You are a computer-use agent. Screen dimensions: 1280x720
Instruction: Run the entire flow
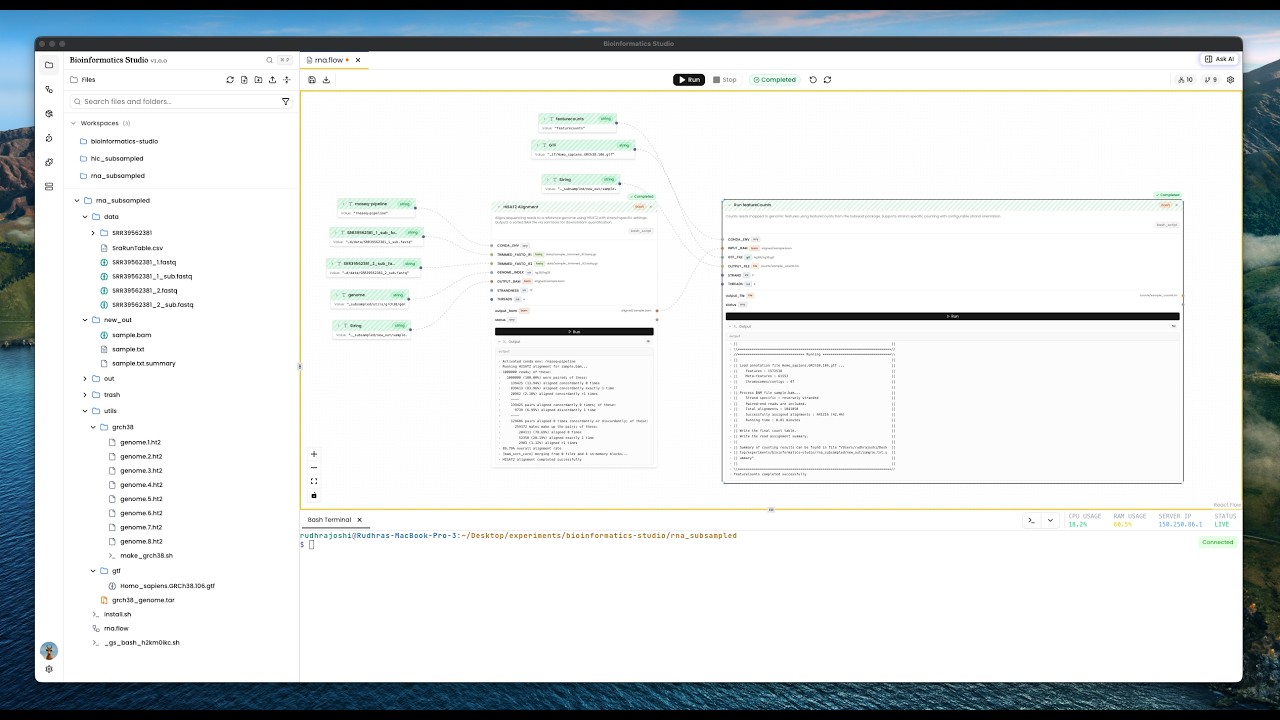coord(689,80)
